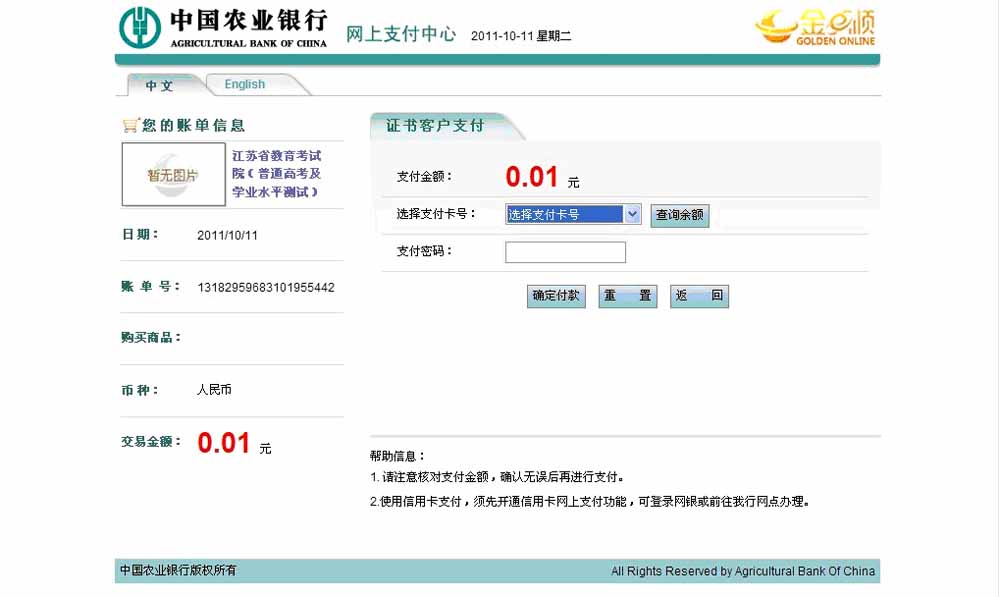Go back using the 返回 button

(x=699, y=296)
